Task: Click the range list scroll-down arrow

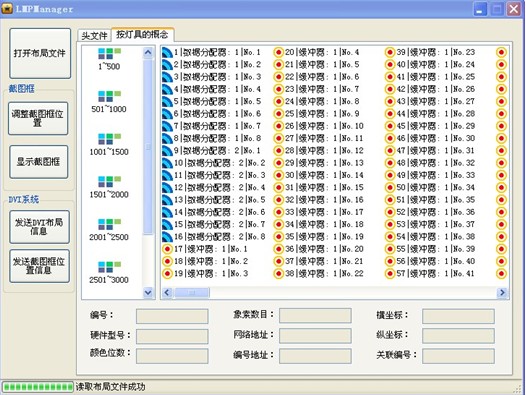Action: click(148, 293)
